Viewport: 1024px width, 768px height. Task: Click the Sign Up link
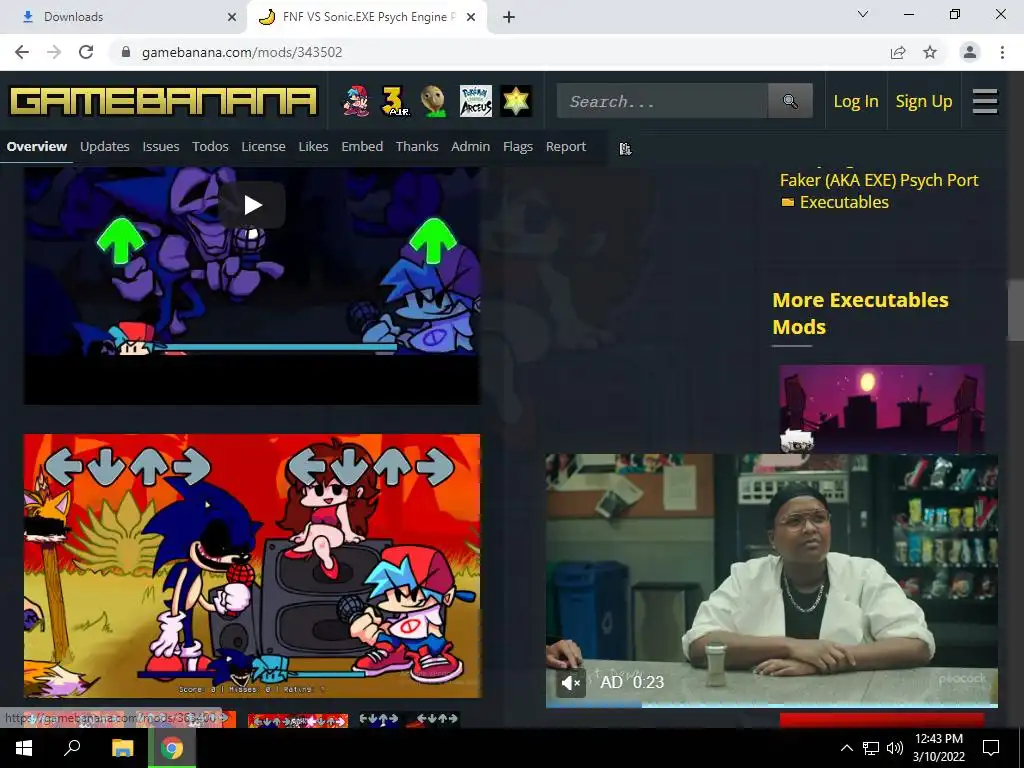coord(924,101)
